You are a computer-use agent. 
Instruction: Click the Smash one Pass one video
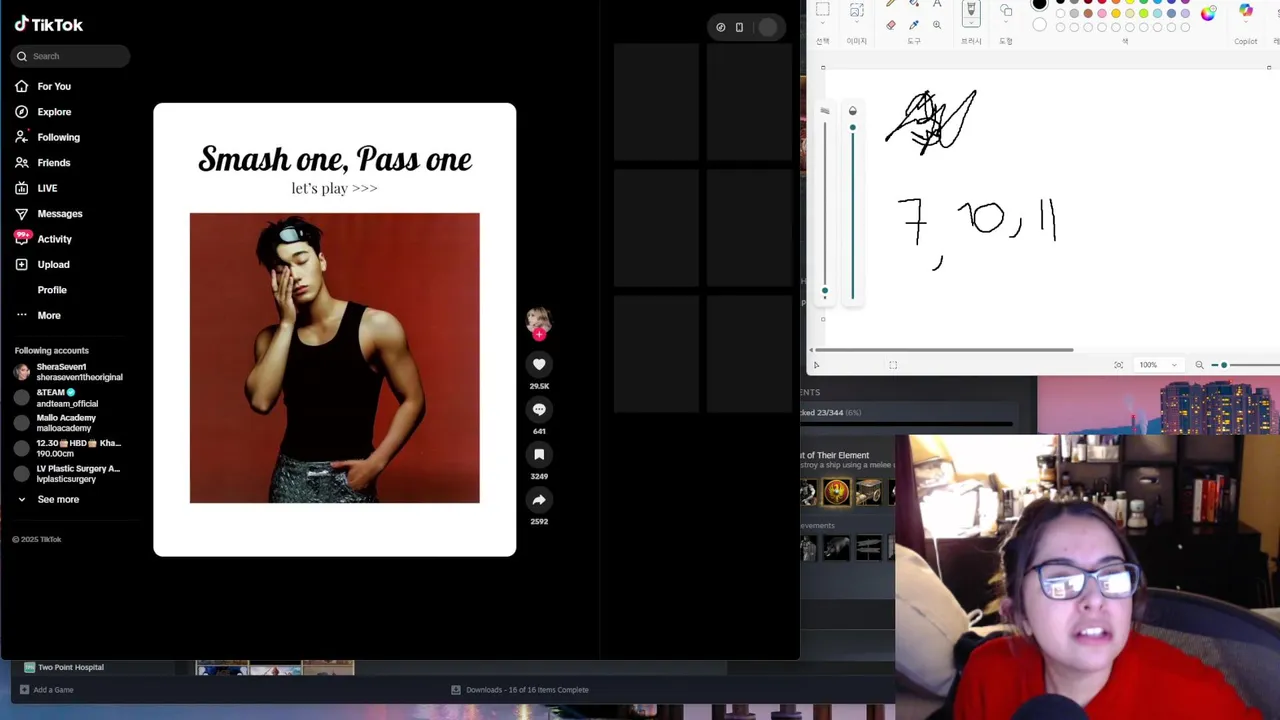coord(335,329)
